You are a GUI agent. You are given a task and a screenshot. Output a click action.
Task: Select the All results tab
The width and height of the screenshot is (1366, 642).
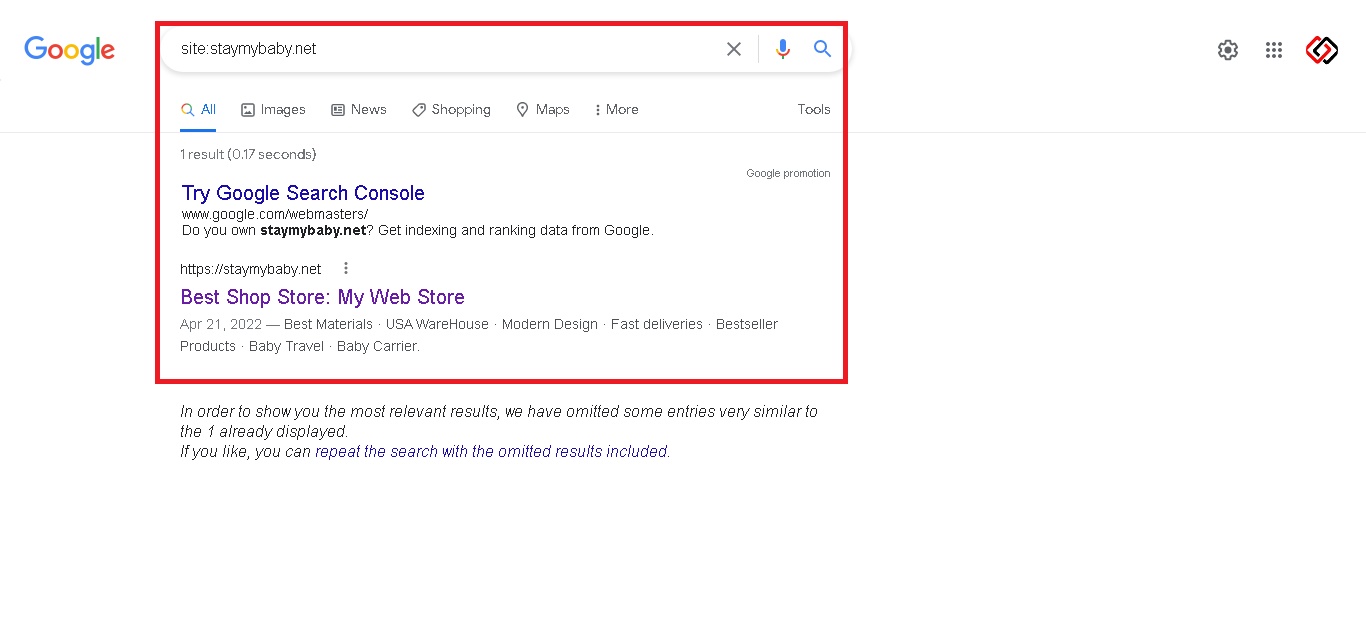coord(198,110)
